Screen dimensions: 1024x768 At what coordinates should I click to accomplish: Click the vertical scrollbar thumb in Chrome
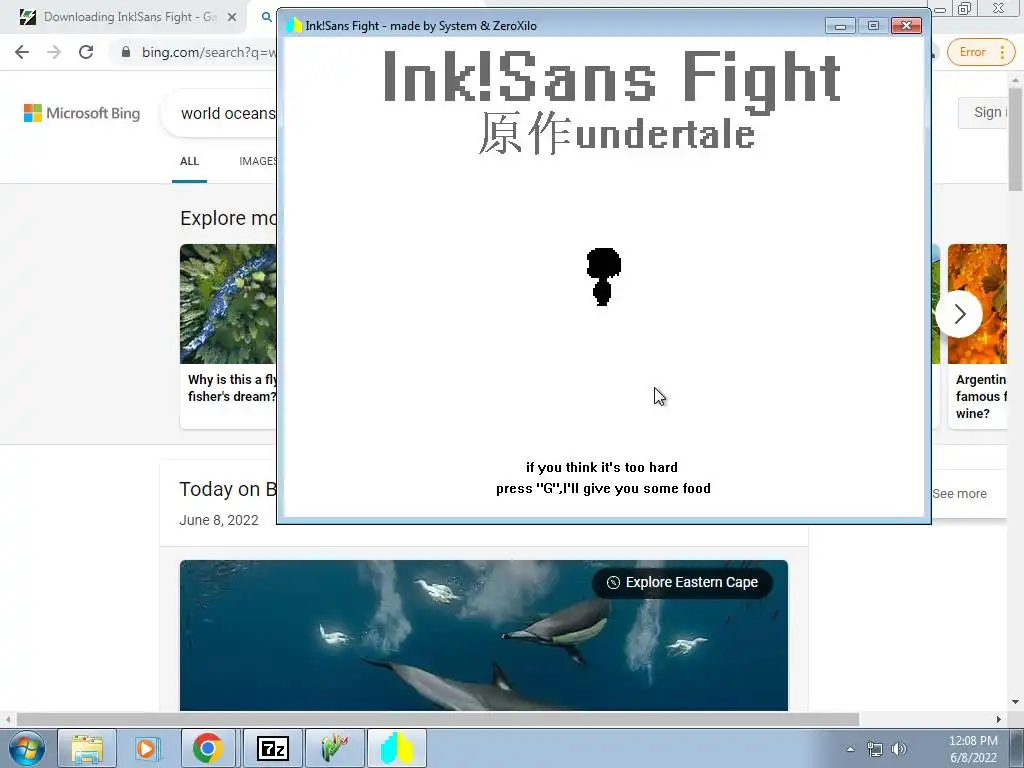(x=1016, y=137)
